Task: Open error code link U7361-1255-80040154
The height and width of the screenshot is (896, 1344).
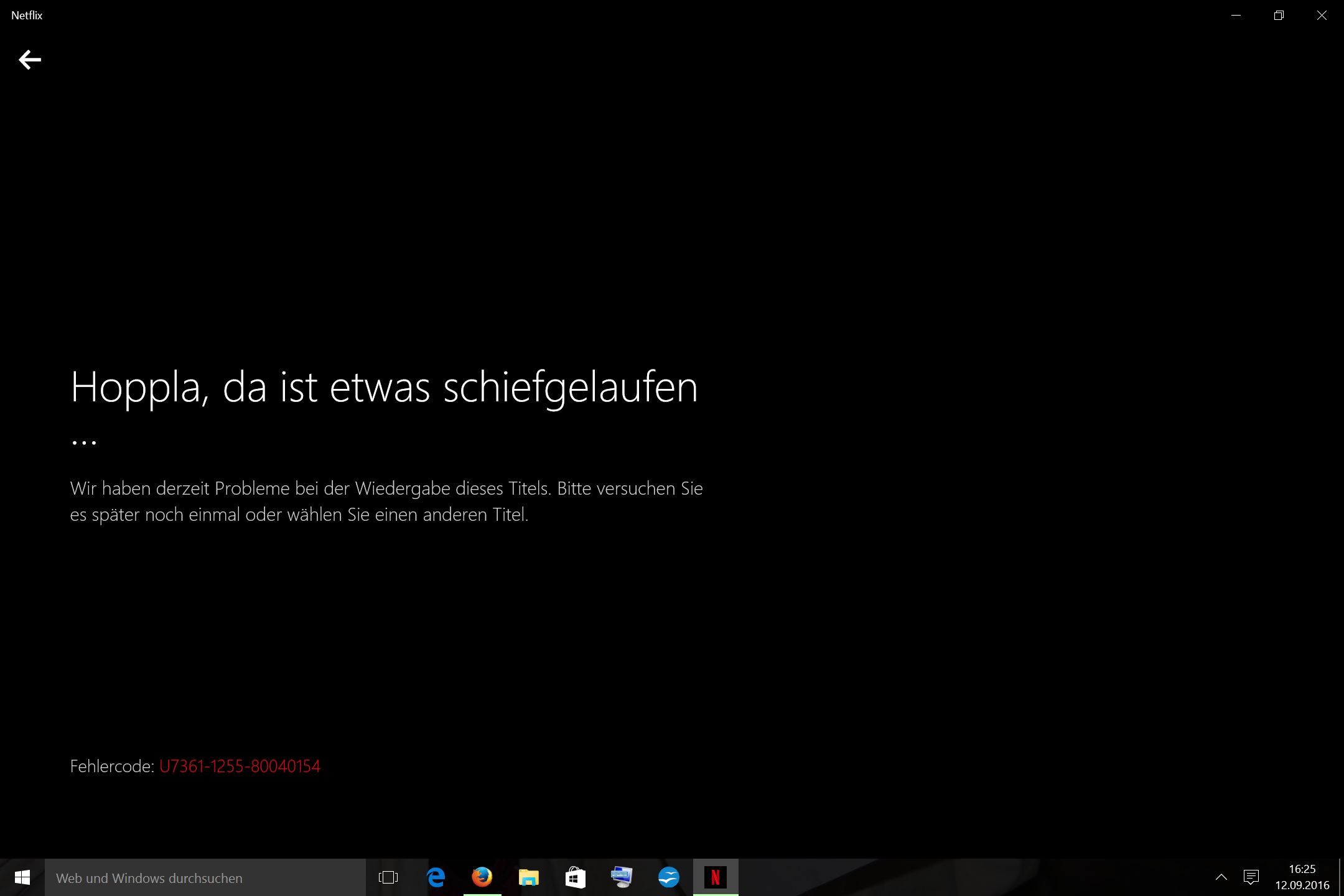Action: 240,766
